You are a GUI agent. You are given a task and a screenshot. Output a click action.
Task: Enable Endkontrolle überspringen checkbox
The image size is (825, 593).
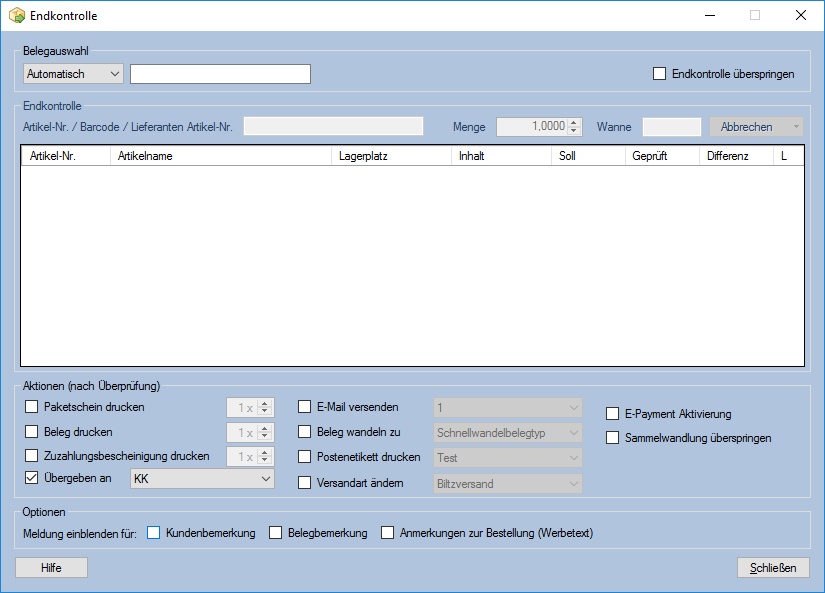click(x=659, y=73)
